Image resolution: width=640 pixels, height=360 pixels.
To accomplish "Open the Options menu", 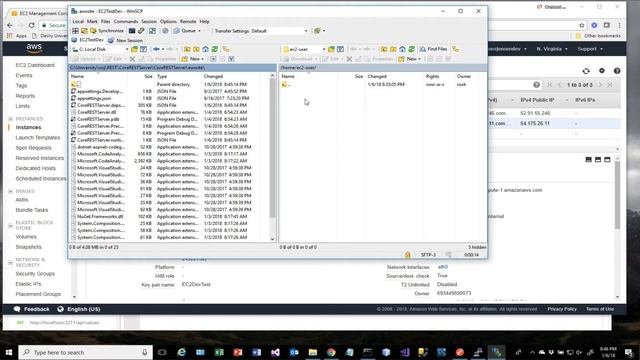I will pyautogui.click(x=168, y=21).
